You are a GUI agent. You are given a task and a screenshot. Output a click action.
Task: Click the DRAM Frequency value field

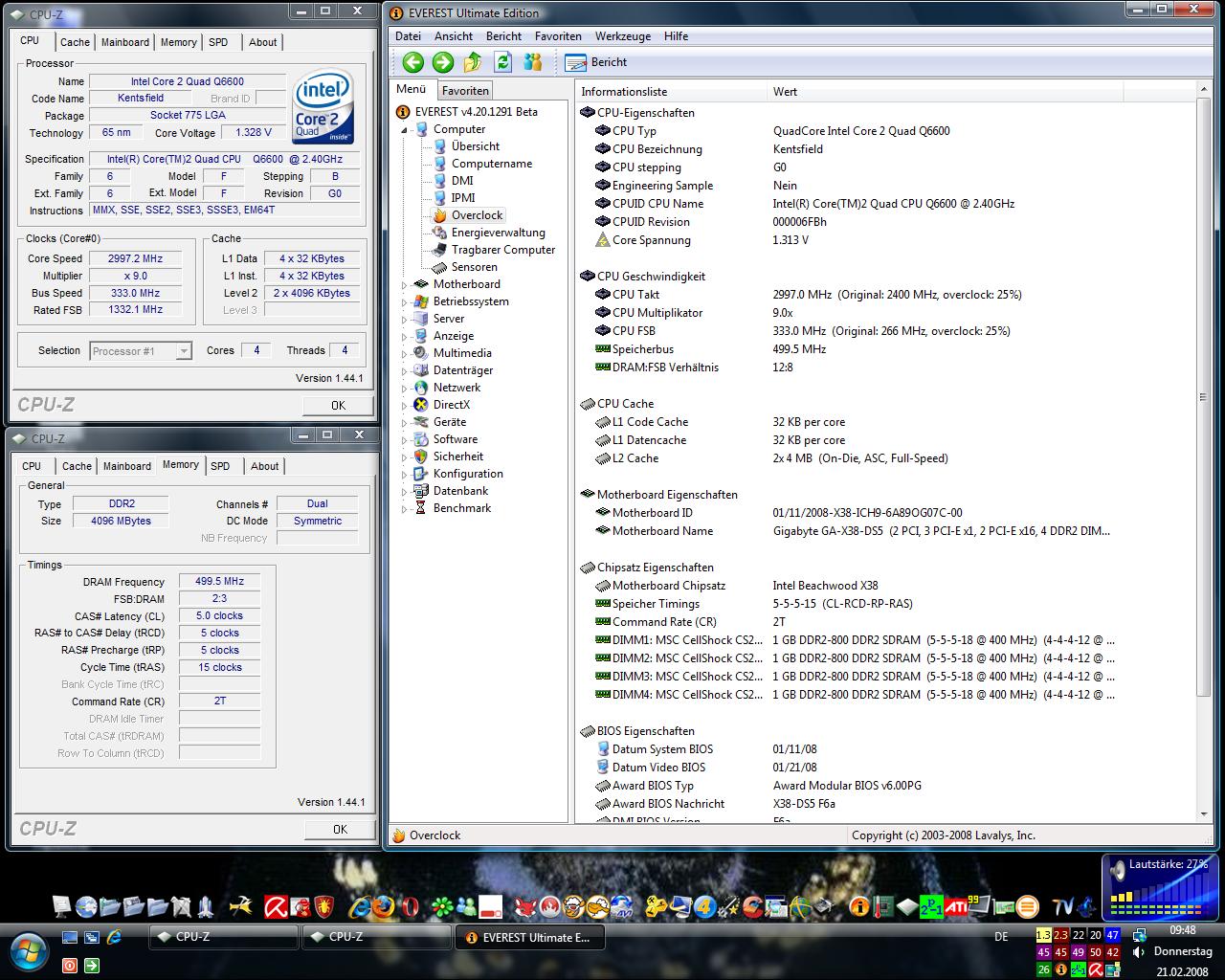click(219, 581)
